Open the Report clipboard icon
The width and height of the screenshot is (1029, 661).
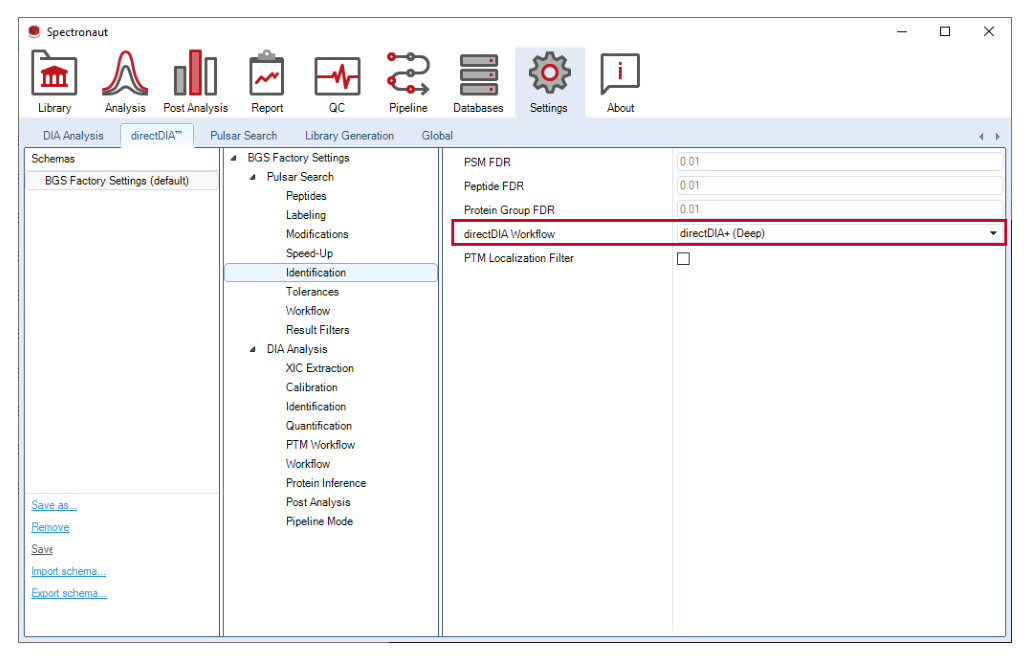pyautogui.click(x=266, y=73)
